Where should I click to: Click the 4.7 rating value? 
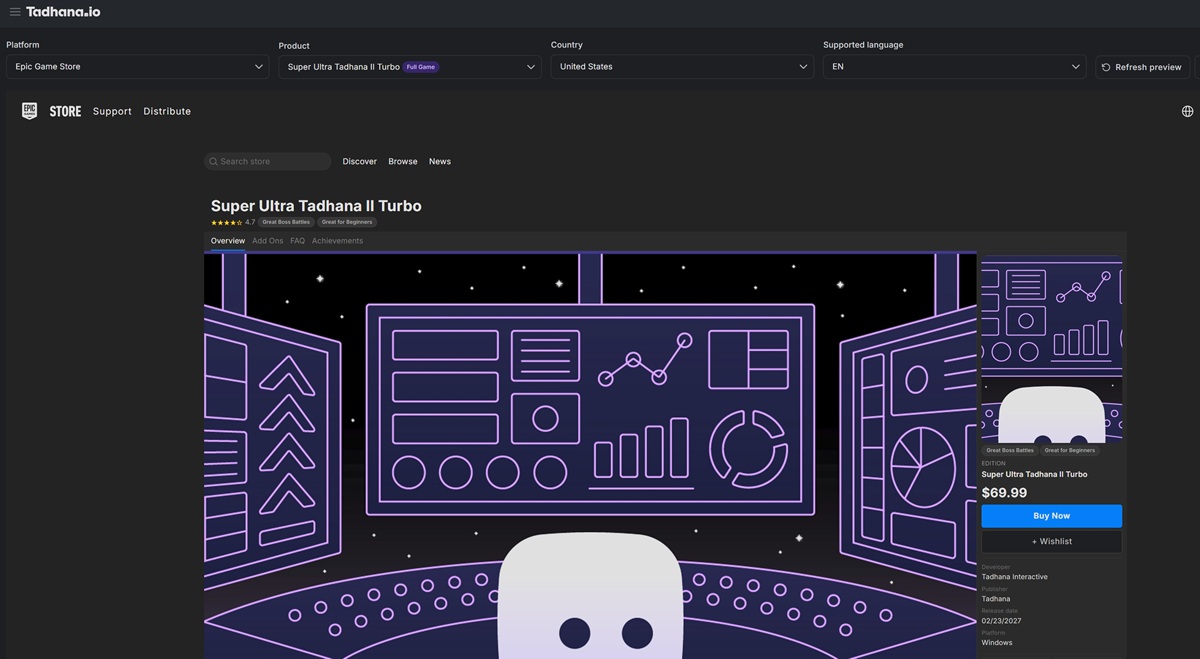pyautogui.click(x=250, y=222)
